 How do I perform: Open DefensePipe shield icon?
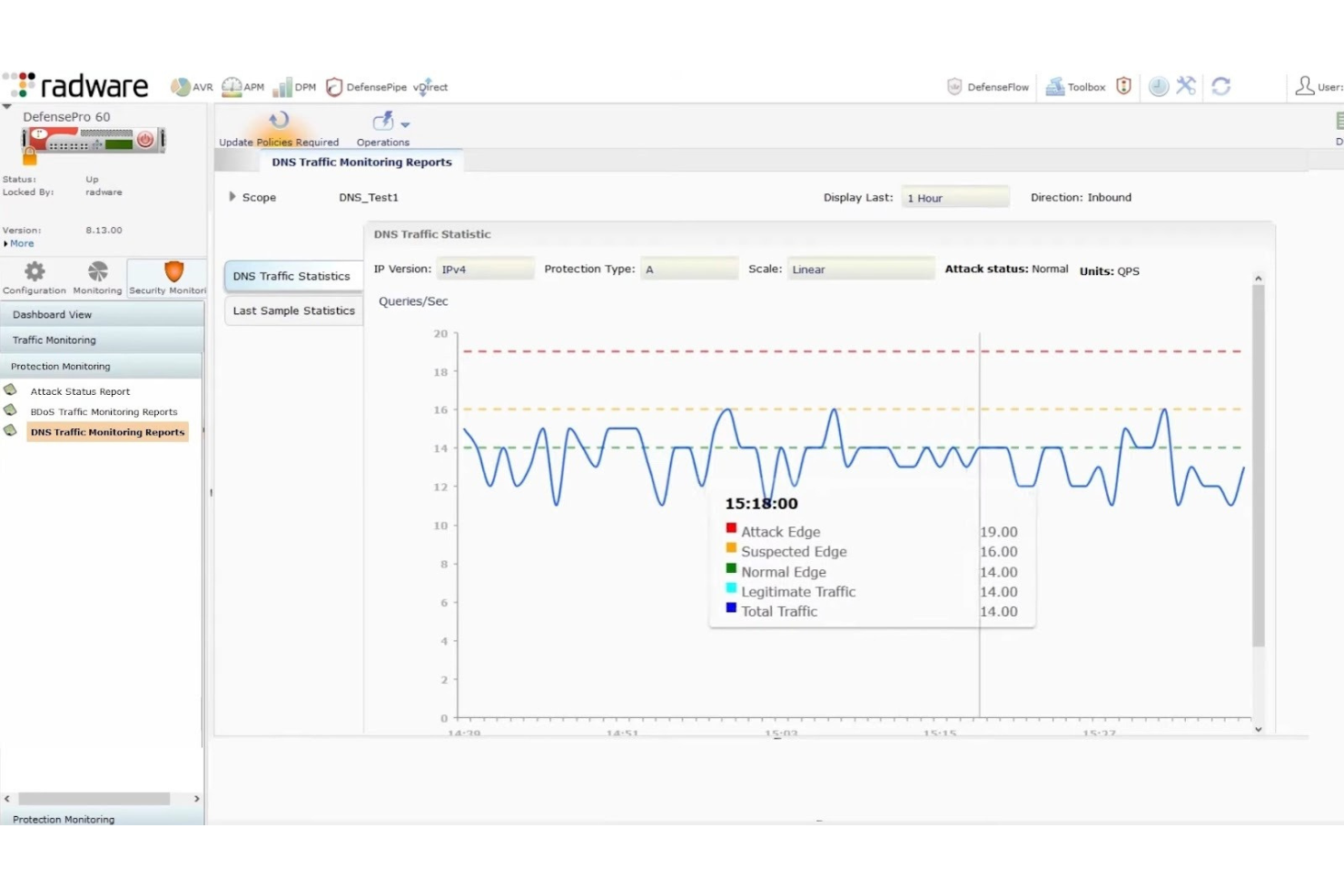(334, 87)
